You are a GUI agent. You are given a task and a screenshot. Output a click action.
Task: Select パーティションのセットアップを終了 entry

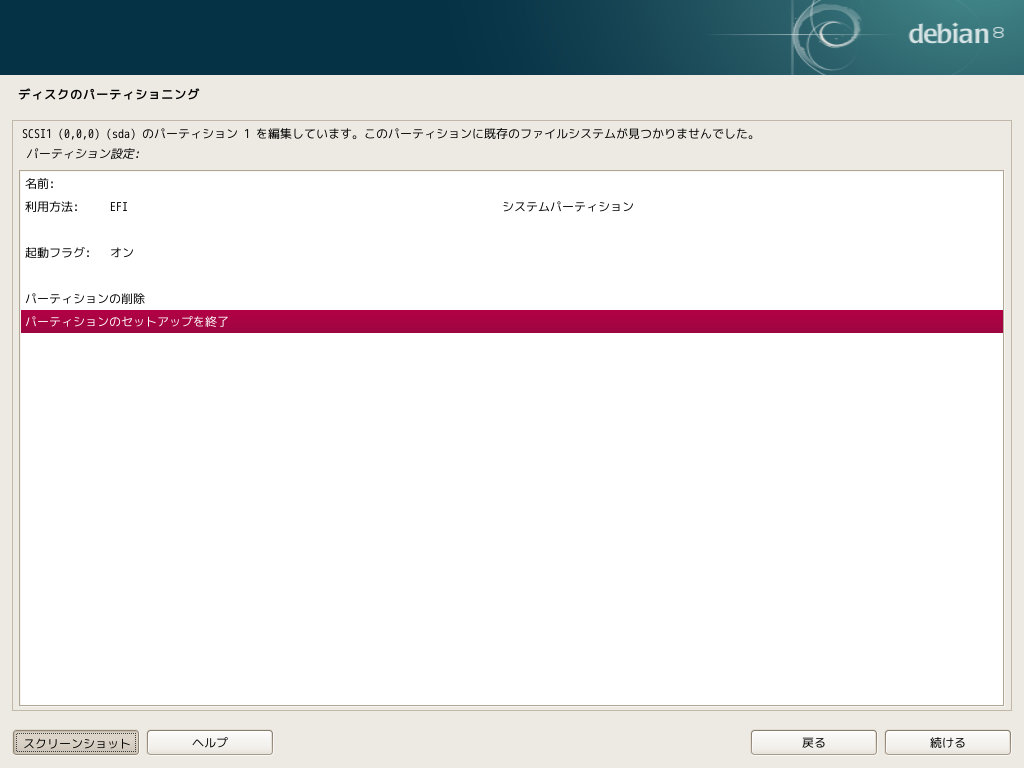click(124, 322)
